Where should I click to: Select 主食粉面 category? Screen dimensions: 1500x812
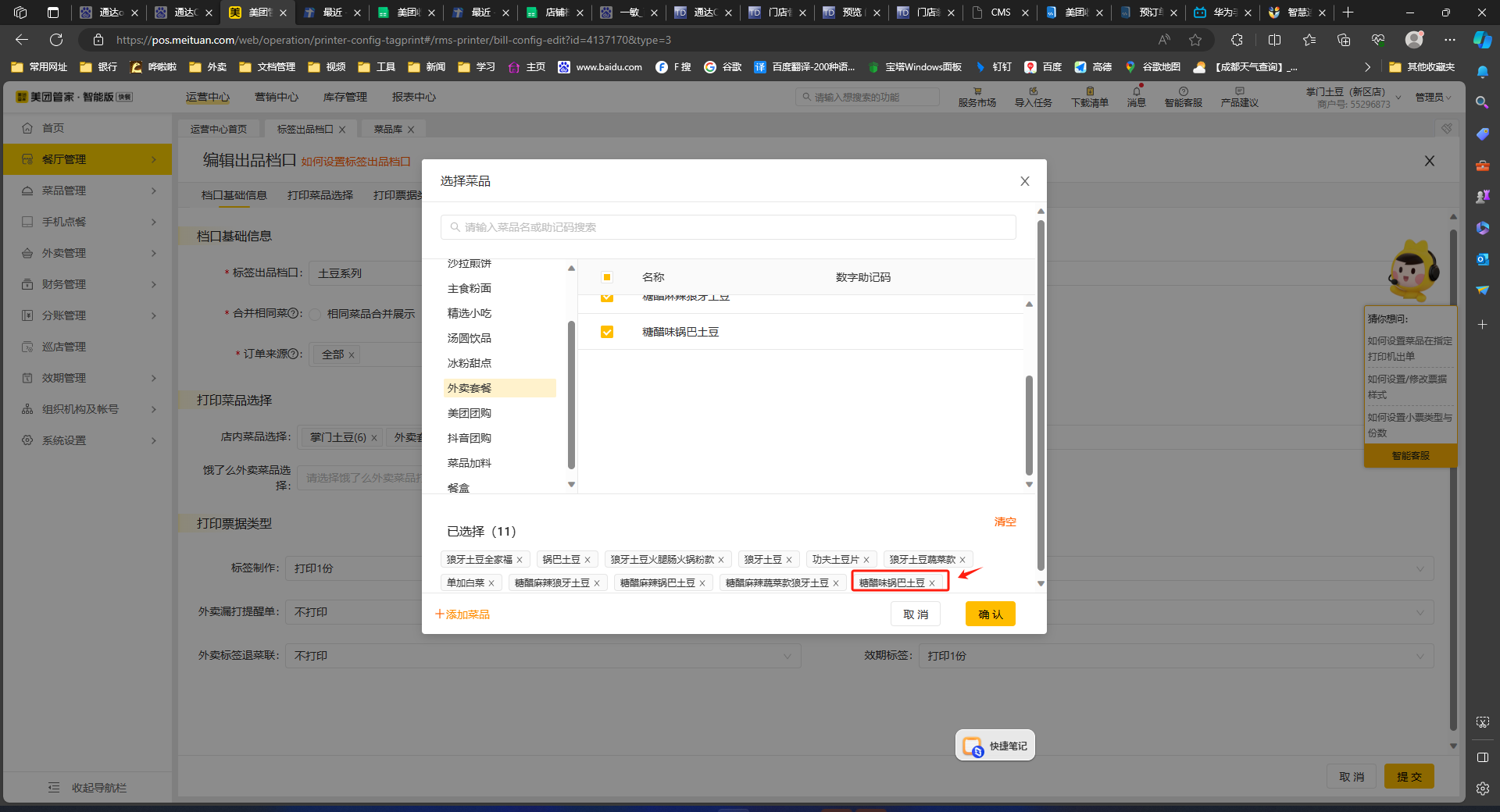(x=470, y=288)
